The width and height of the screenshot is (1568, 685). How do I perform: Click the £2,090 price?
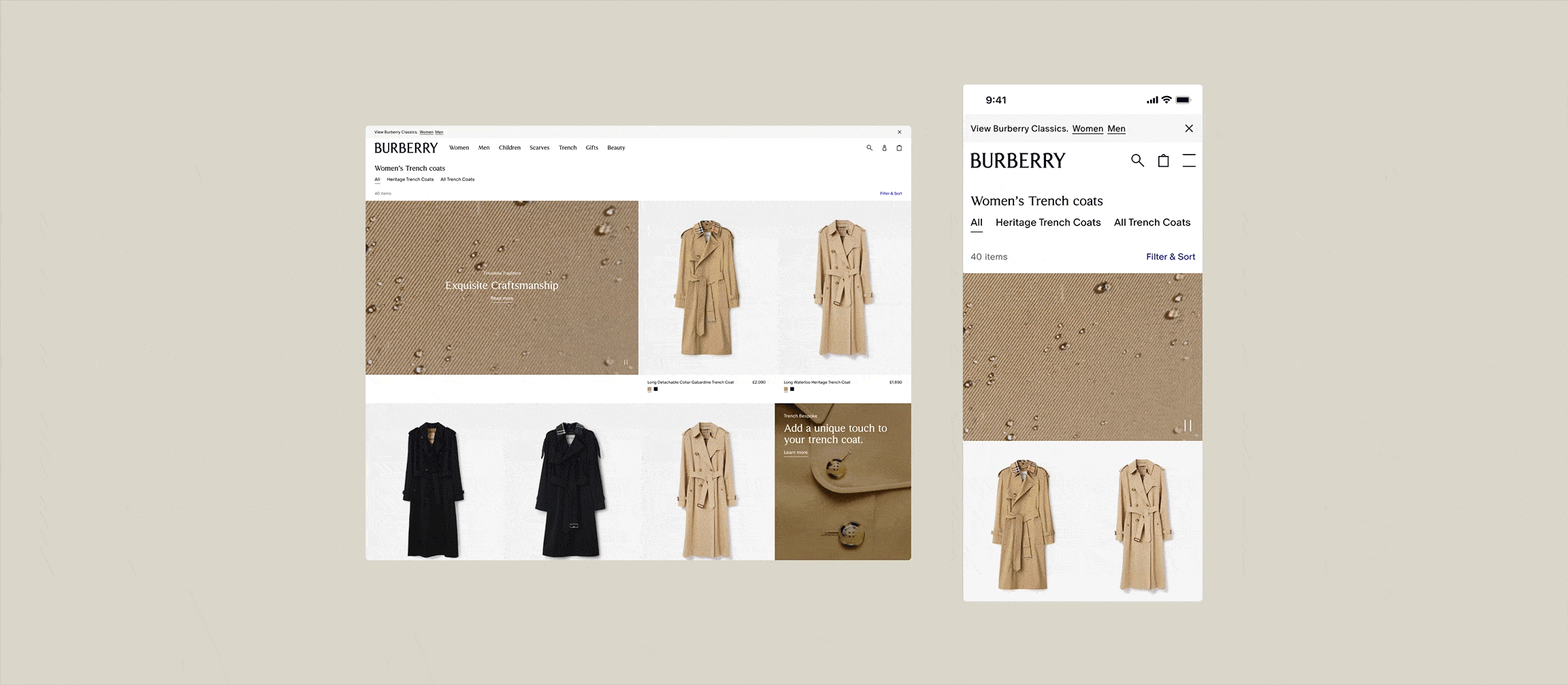[x=759, y=382]
